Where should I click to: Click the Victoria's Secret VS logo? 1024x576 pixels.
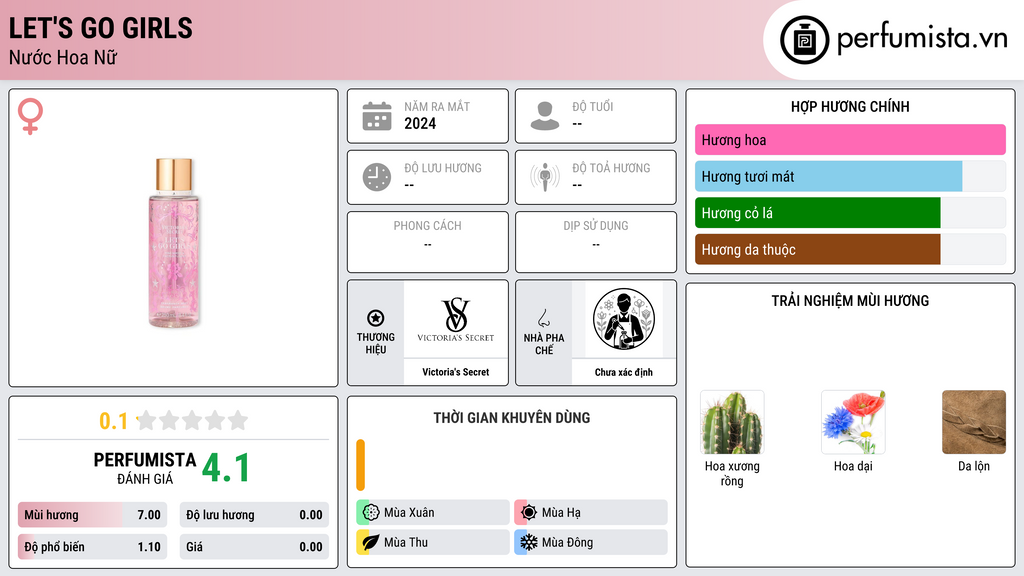456,319
